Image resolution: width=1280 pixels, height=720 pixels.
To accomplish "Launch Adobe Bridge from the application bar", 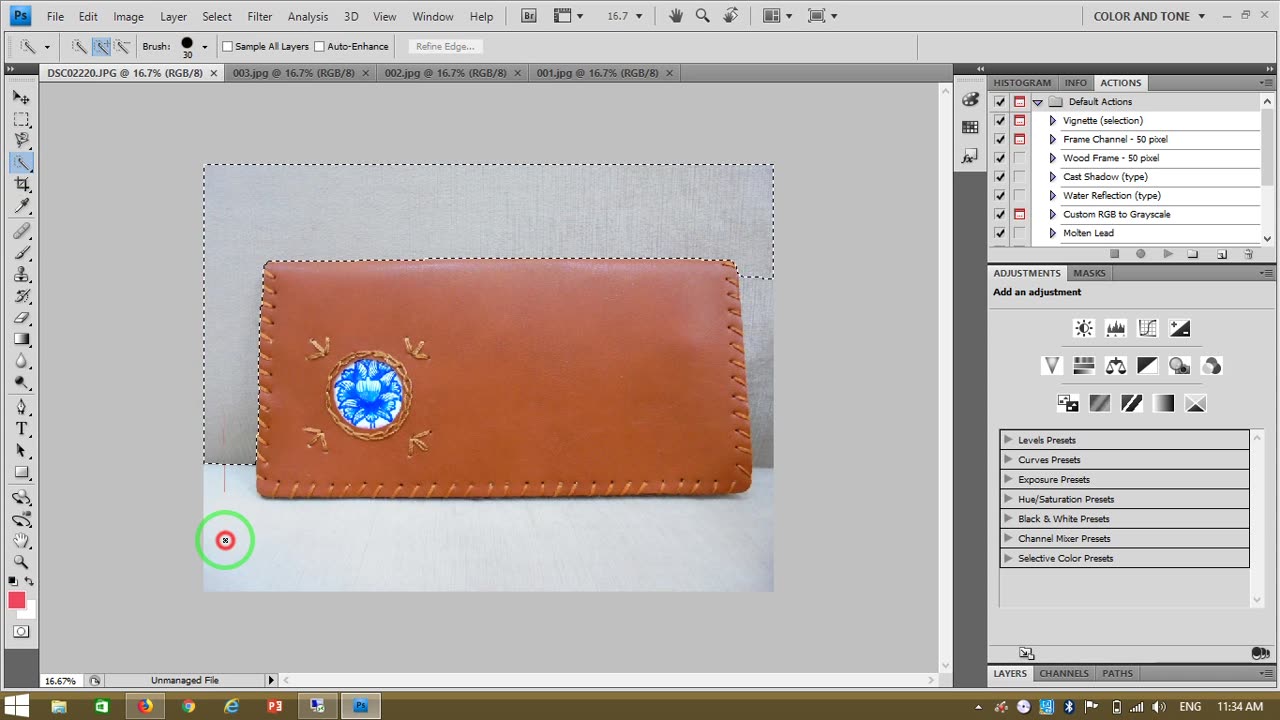I will (x=530, y=16).
